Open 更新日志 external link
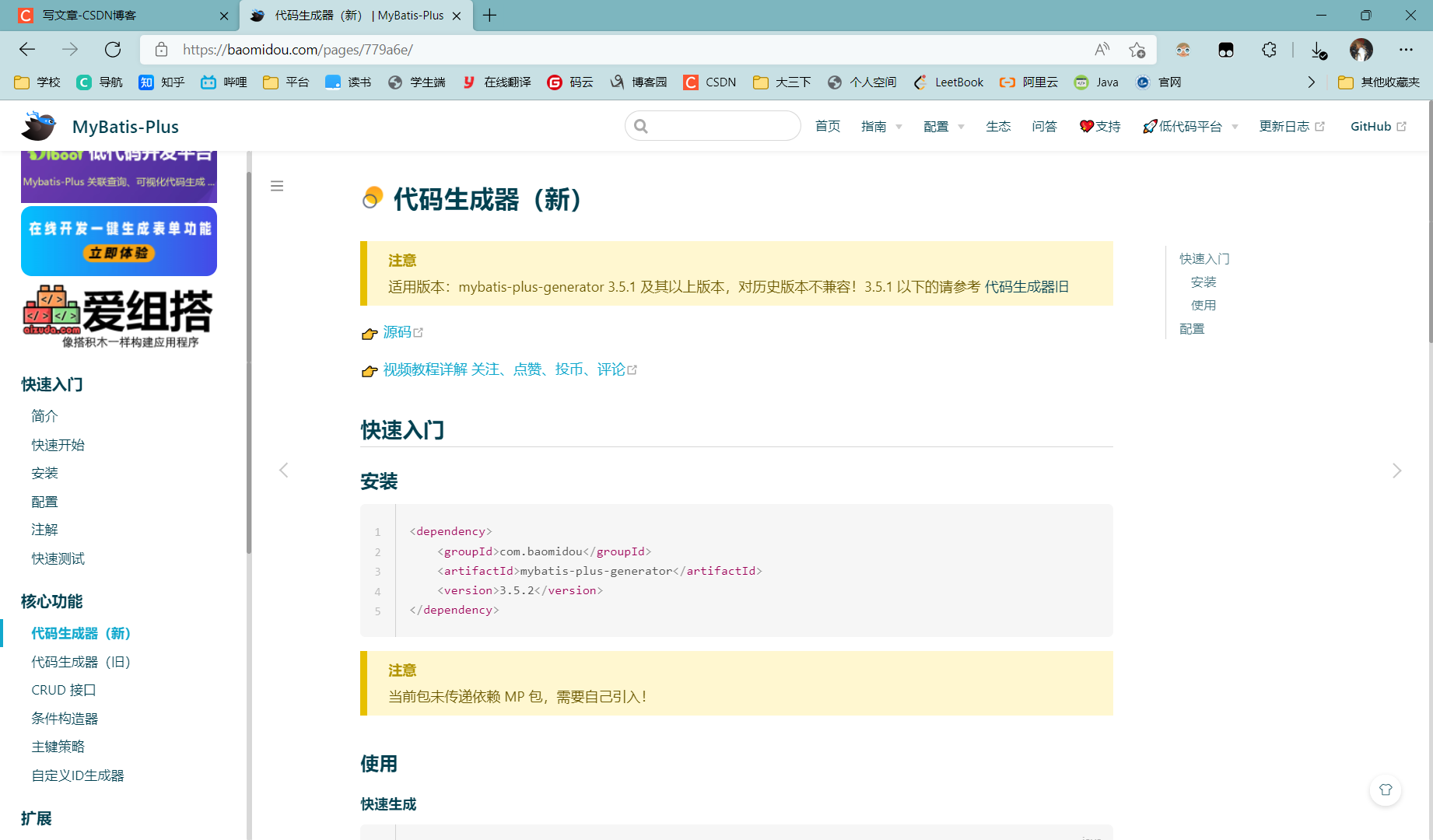 point(1291,127)
